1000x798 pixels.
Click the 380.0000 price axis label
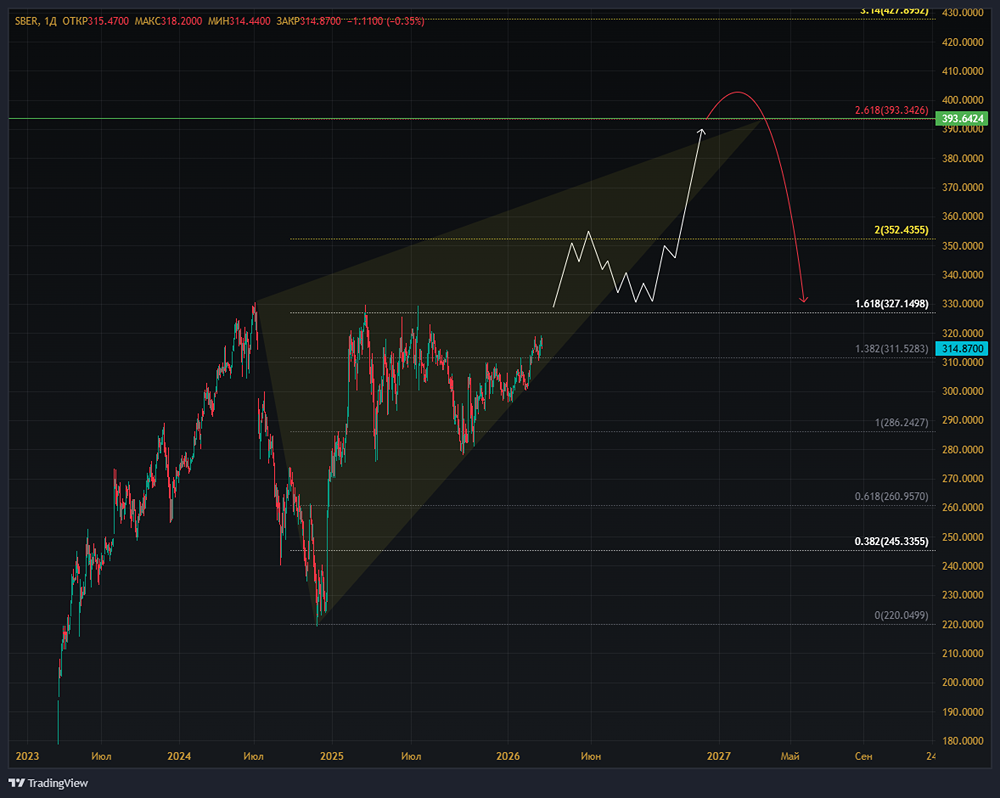pyautogui.click(x=962, y=158)
